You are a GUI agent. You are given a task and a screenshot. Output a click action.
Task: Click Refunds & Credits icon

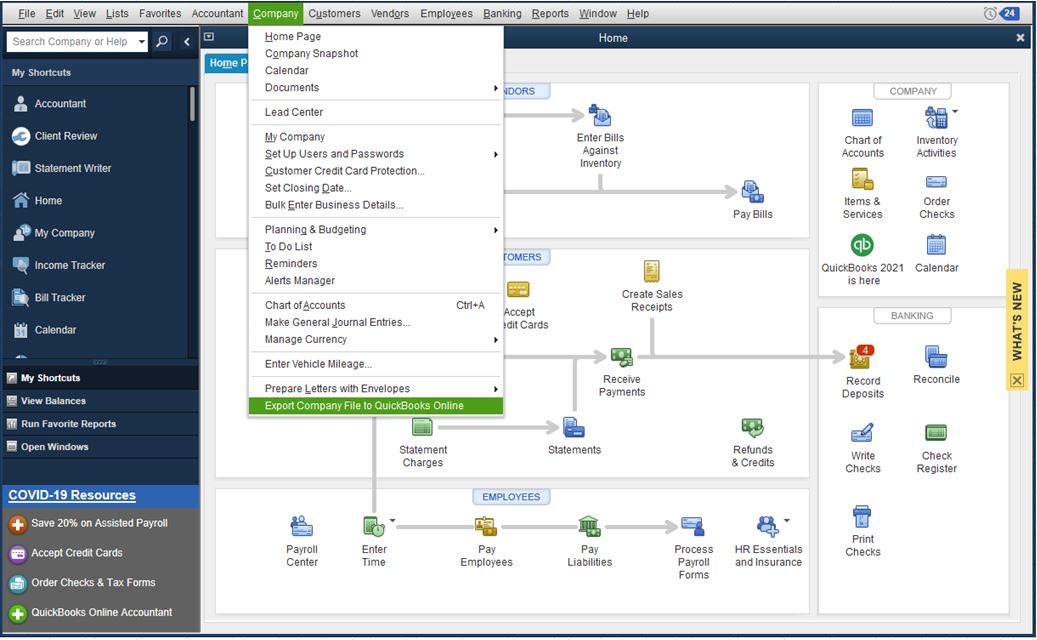(752, 428)
